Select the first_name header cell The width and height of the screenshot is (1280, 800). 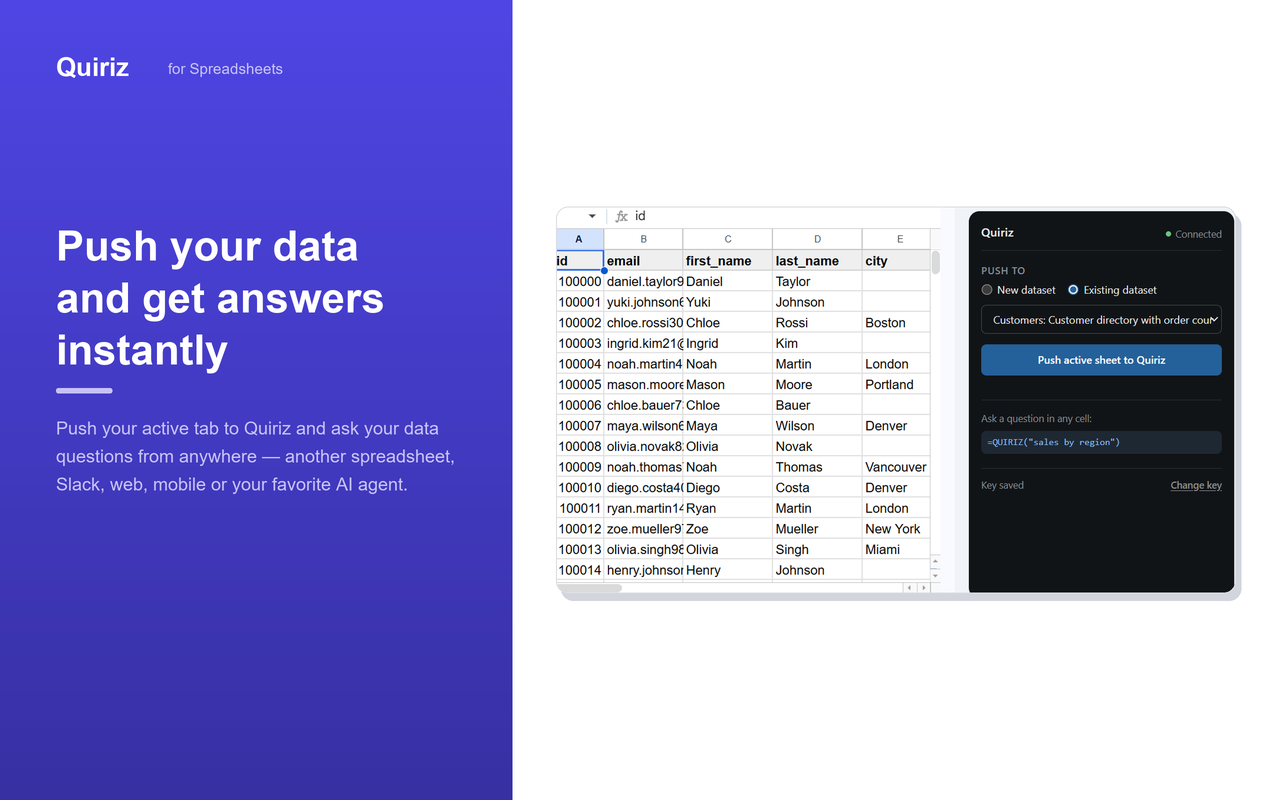pyautogui.click(x=728, y=261)
